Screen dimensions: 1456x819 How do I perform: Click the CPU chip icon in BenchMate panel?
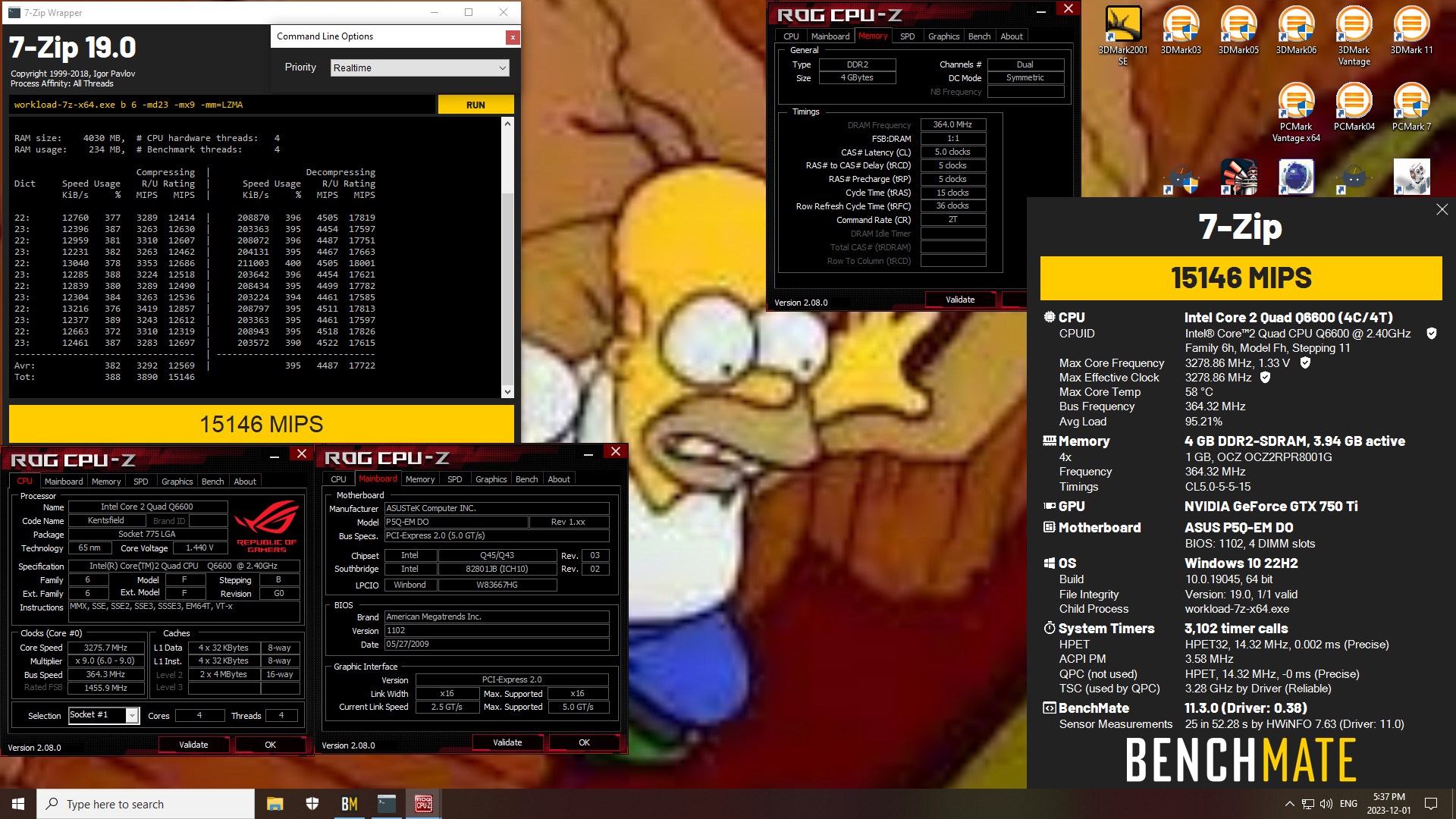pos(1050,317)
